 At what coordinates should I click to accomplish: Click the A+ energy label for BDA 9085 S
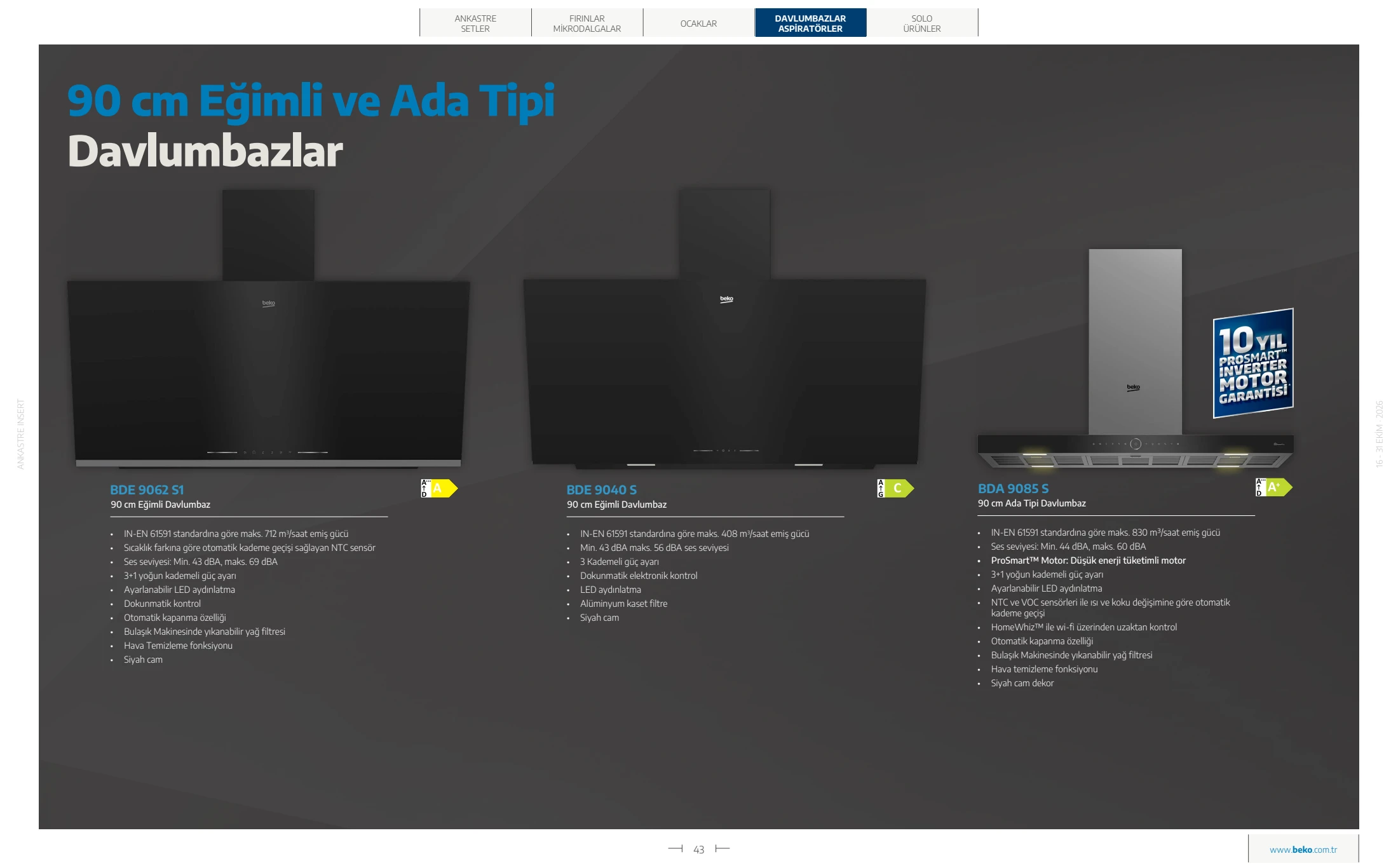(1274, 487)
